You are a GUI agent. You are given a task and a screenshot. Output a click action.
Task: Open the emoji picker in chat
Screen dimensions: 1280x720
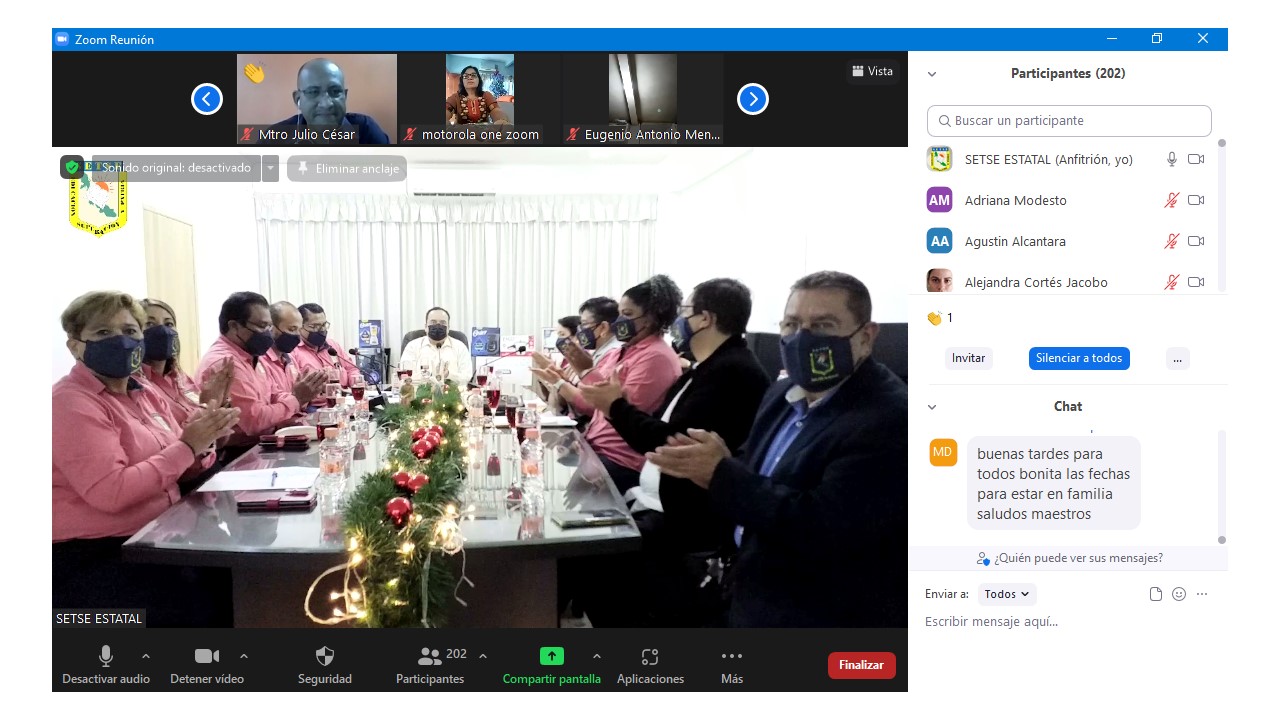click(1179, 594)
